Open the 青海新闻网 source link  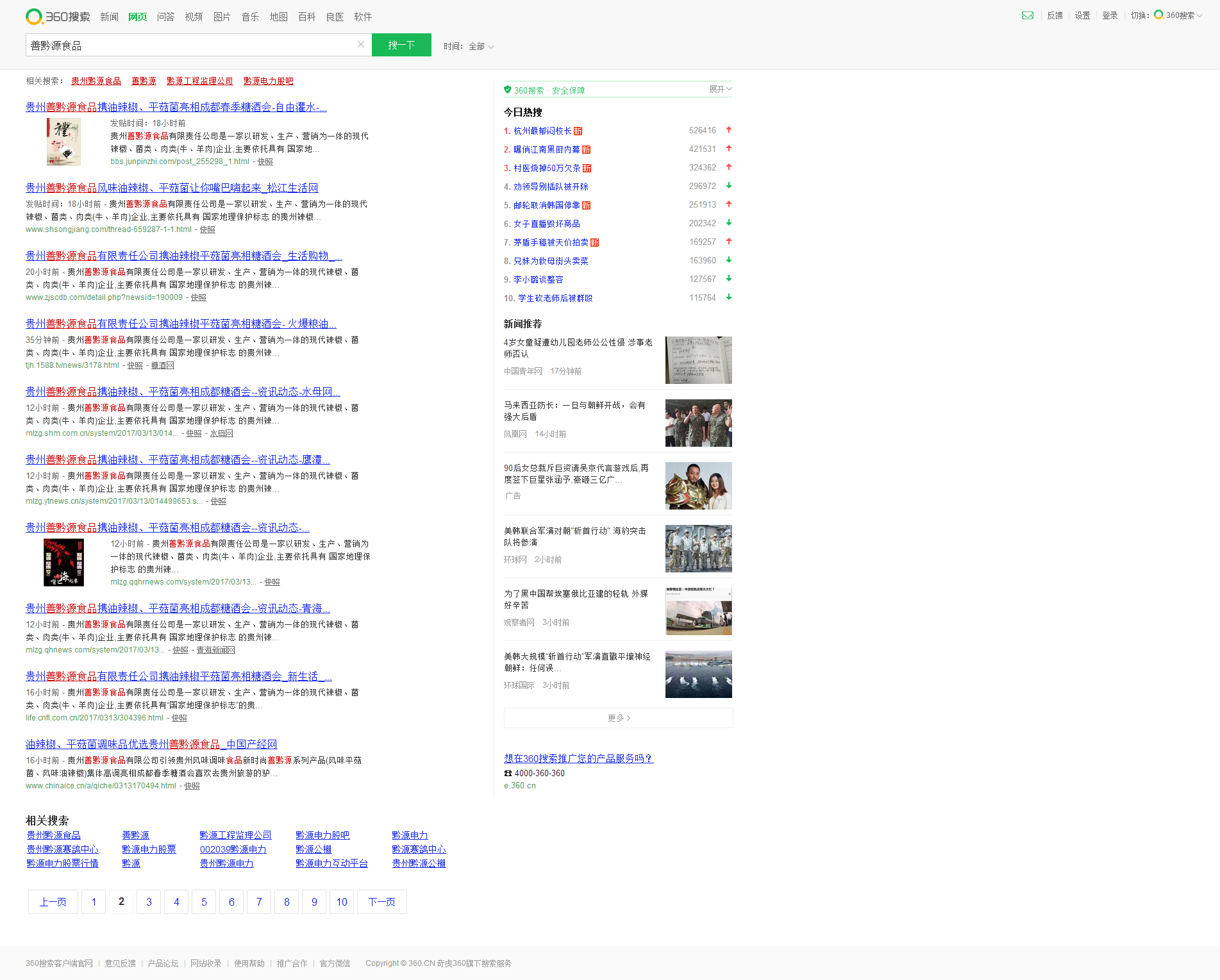point(215,650)
